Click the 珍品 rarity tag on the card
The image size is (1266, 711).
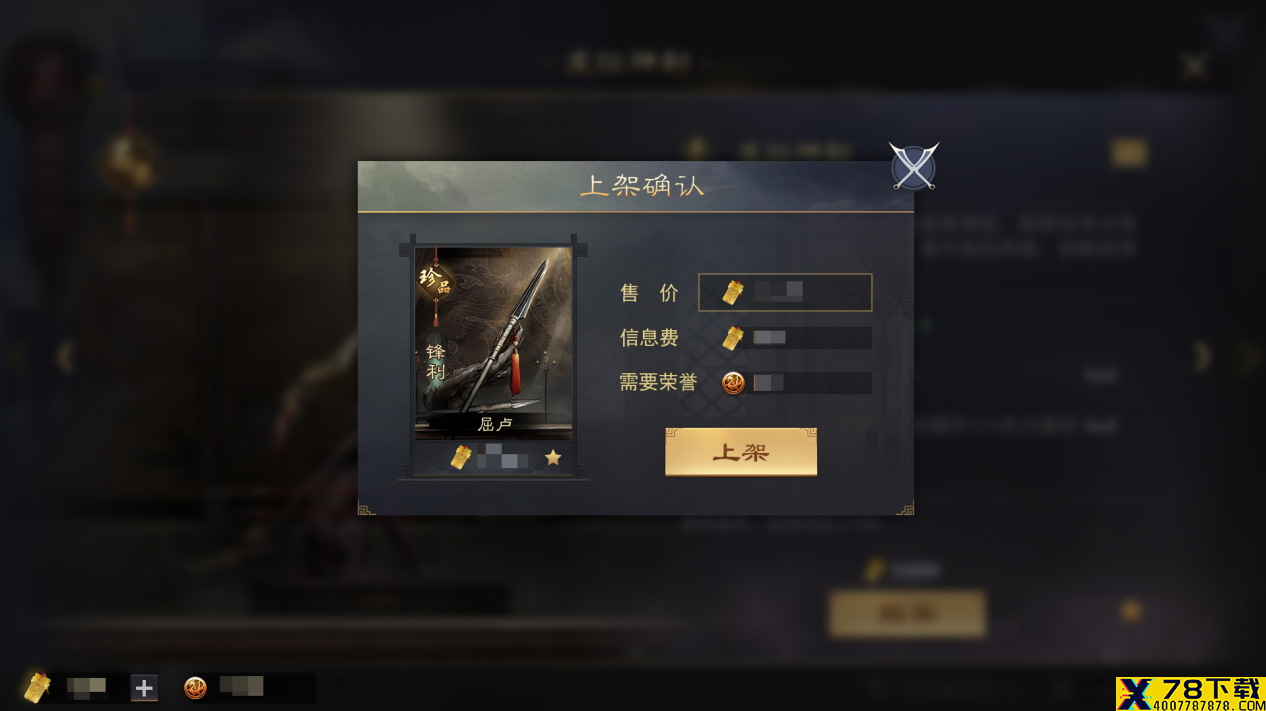(x=435, y=280)
